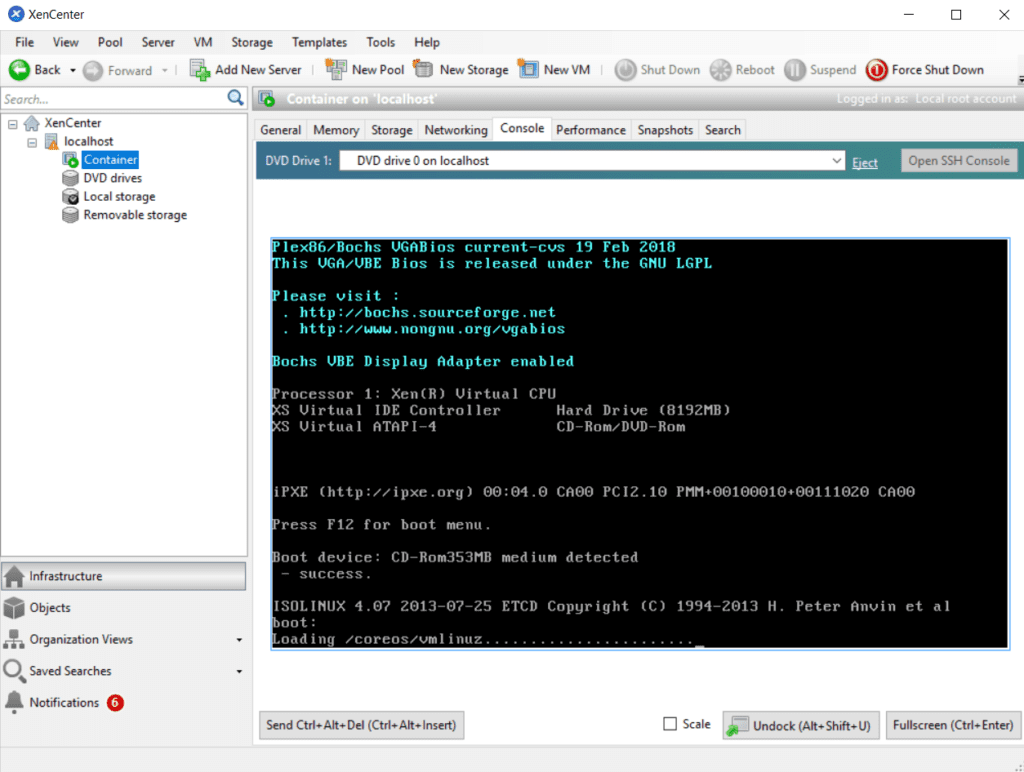Select the Container VM in the tree

109,159
